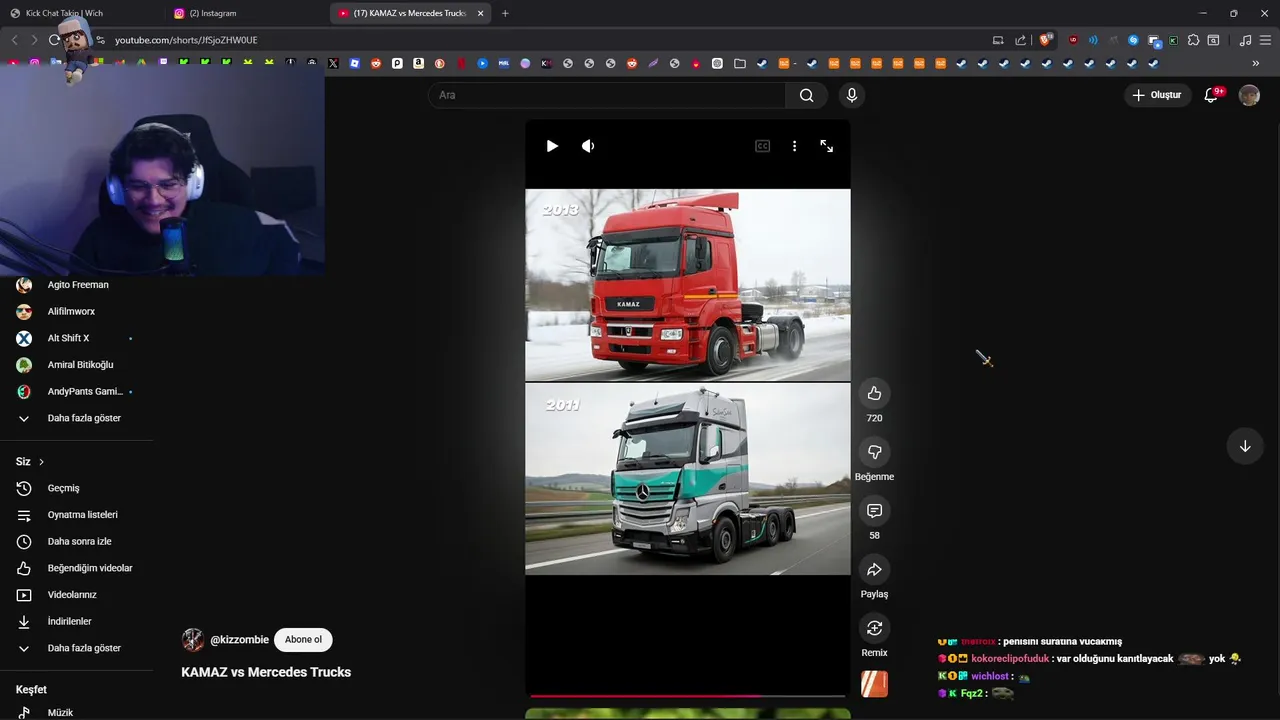Play the KAMAZ vs Mercedes short
1280x720 pixels.
pos(552,146)
